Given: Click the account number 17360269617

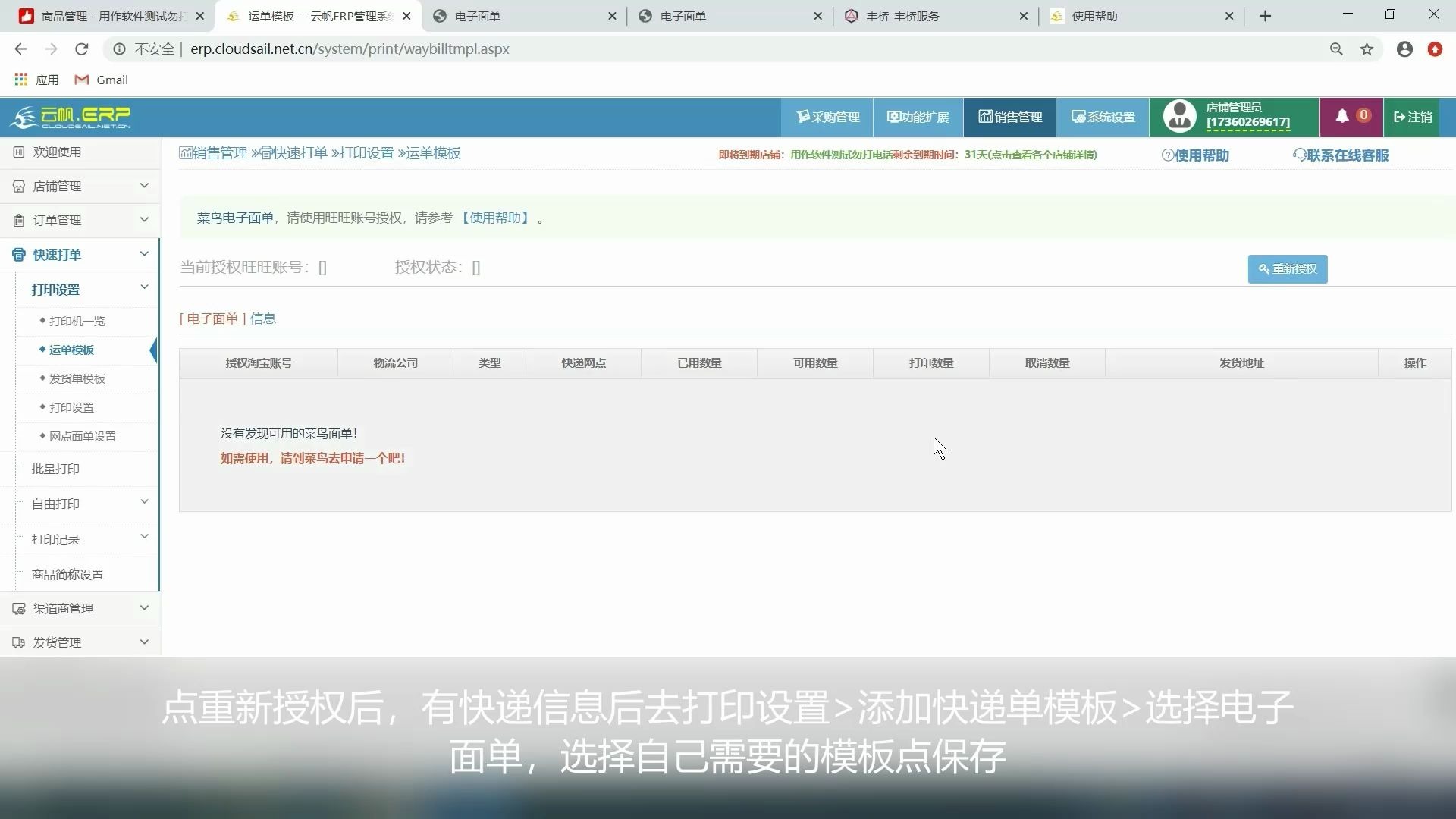Looking at the screenshot, I should 1247,122.
